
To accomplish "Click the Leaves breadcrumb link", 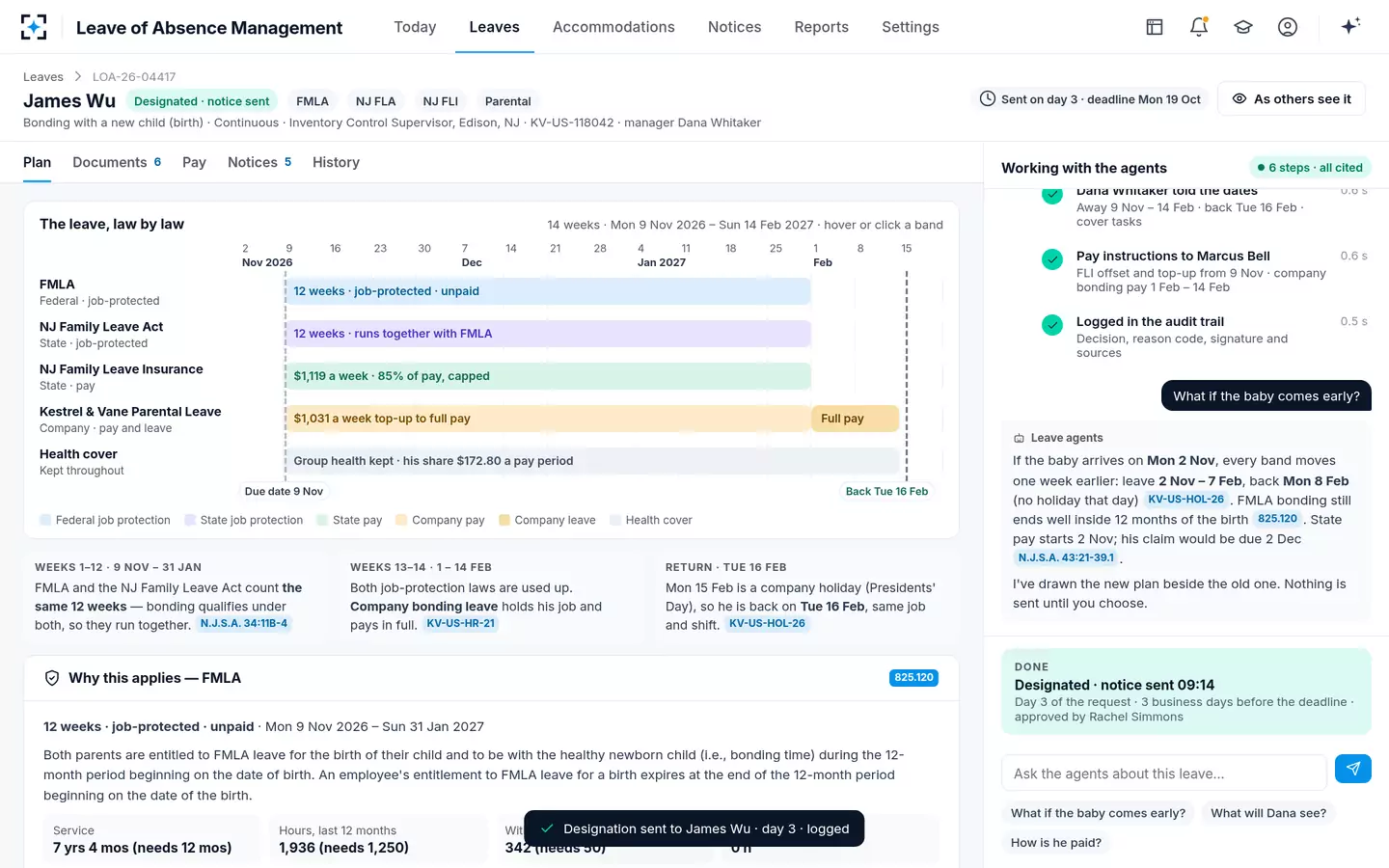I will tap(43, 77).
